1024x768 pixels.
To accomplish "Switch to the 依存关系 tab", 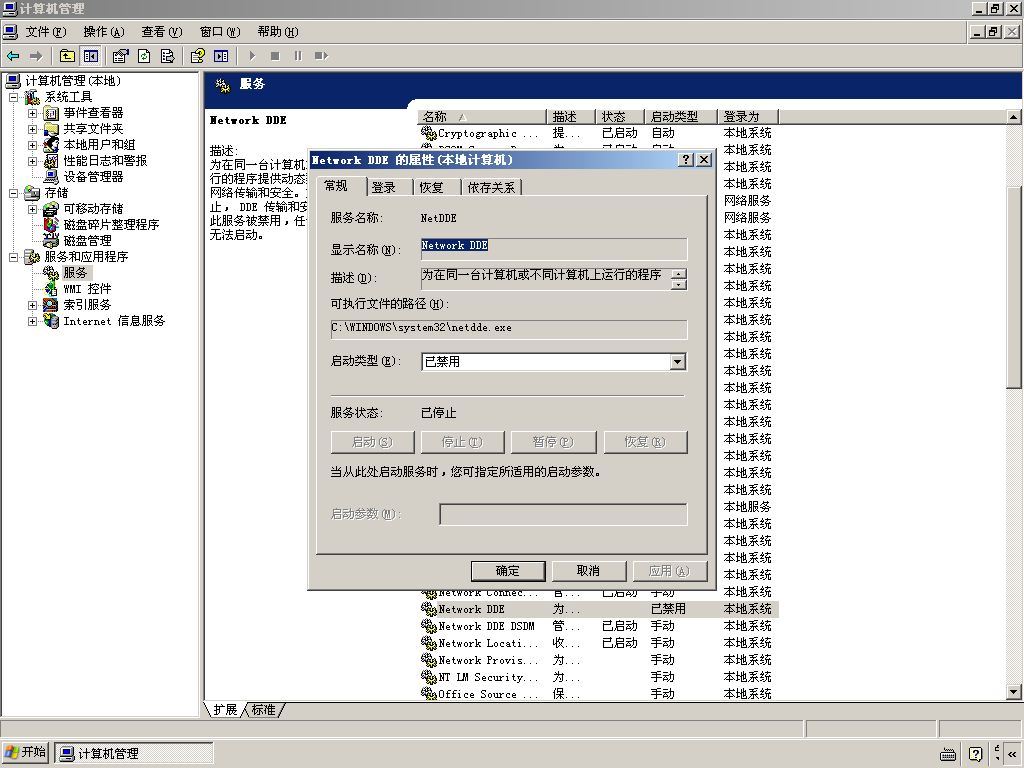I will click(491, 187).
